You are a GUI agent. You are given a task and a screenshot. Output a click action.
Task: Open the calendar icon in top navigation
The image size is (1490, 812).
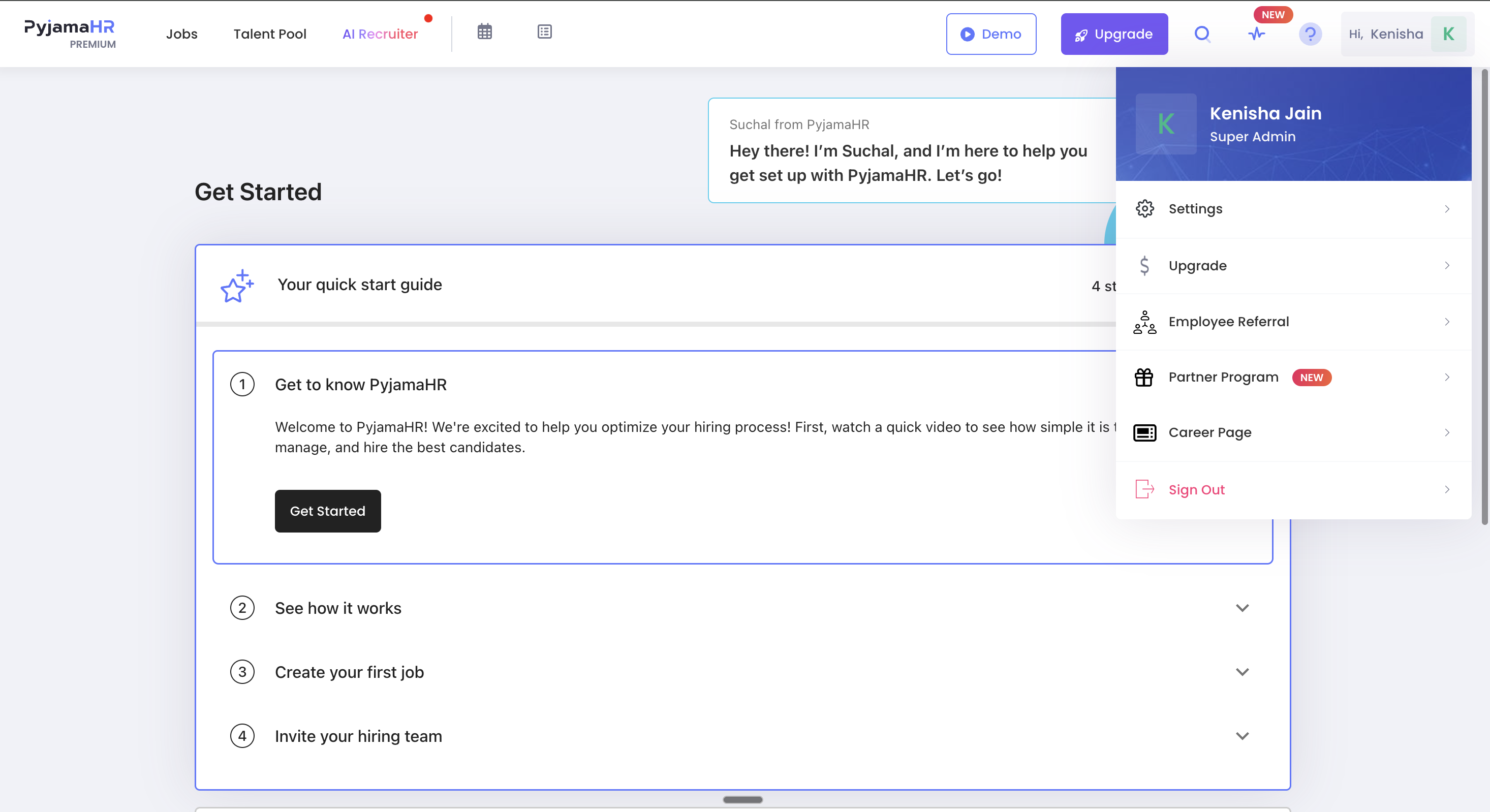[485, 32]
